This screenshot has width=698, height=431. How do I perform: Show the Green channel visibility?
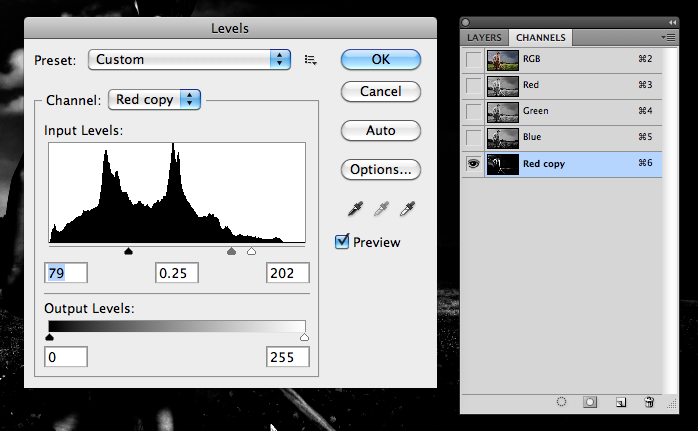[473, 111]
